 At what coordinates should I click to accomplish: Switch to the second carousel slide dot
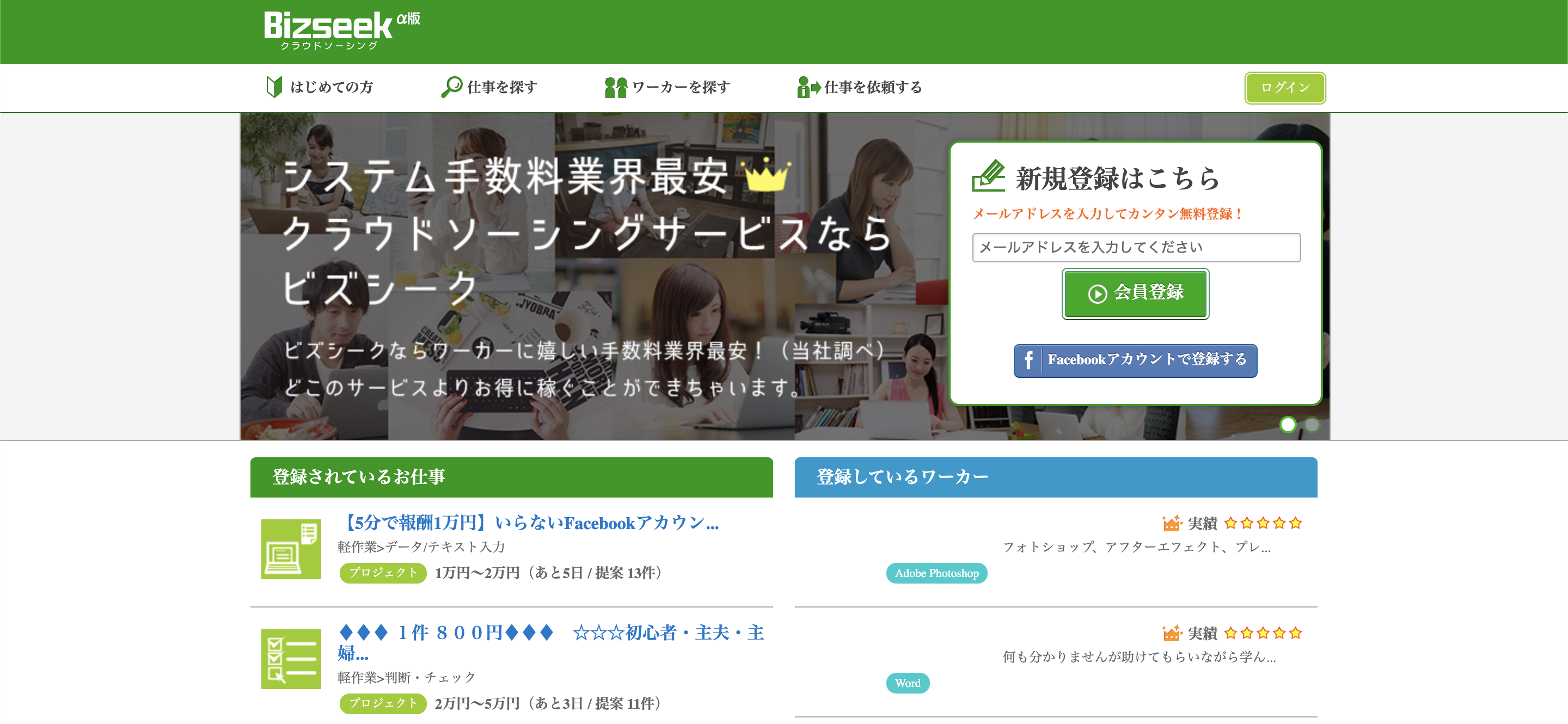coord(1312,424)
